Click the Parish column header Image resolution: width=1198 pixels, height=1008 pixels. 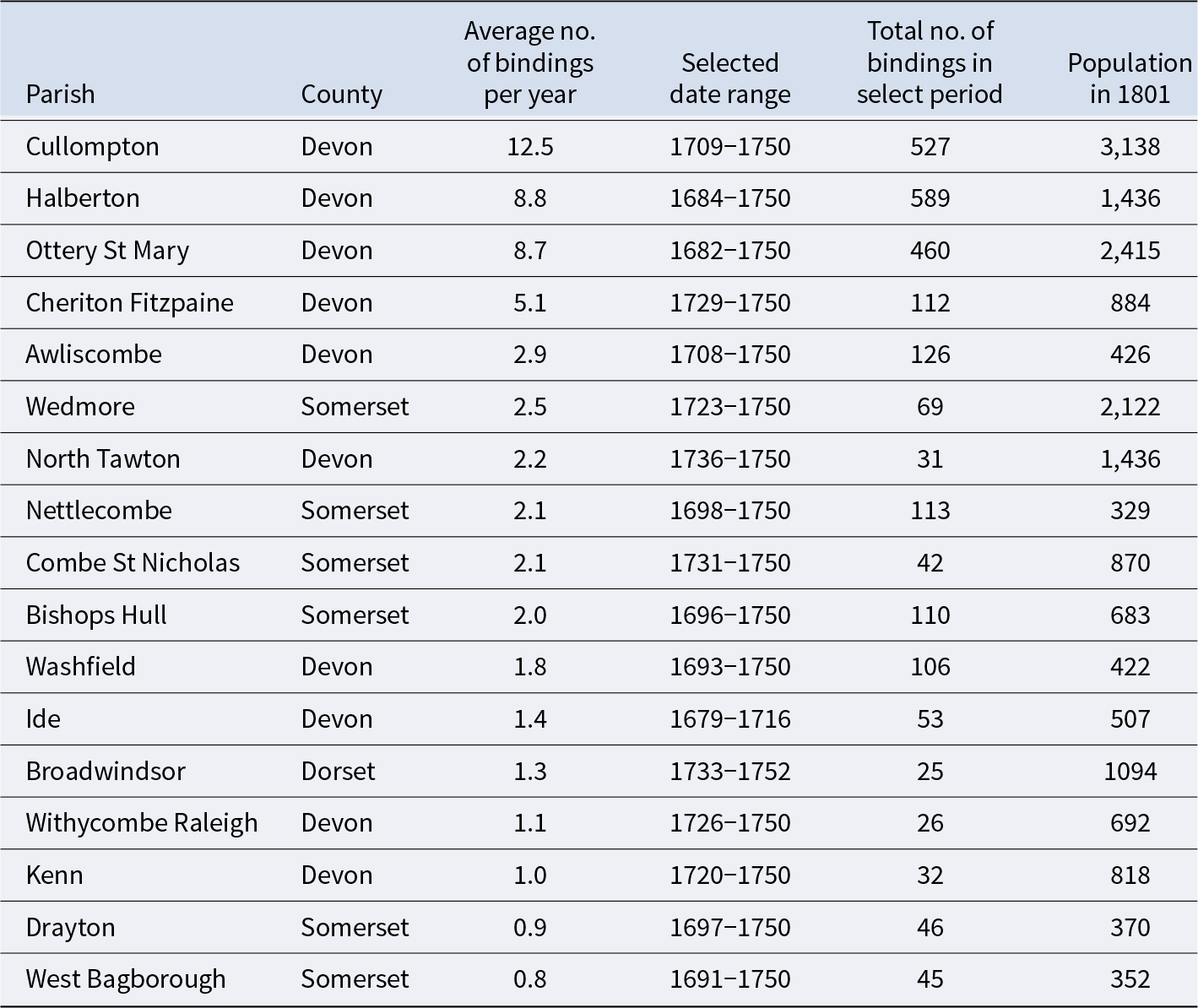click(x=60, y=94)
